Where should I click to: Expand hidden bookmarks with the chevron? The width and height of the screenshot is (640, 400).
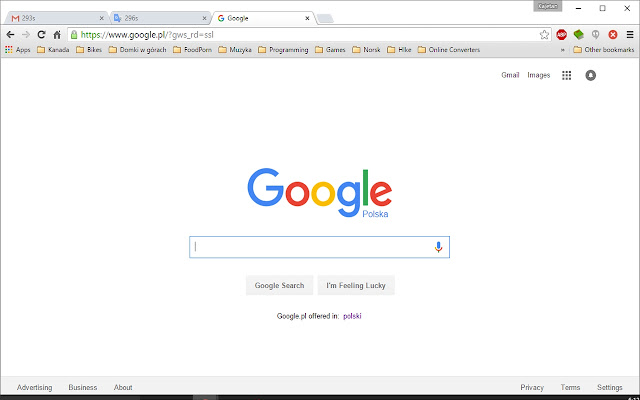pyautogui.click(x=562, y=50)
